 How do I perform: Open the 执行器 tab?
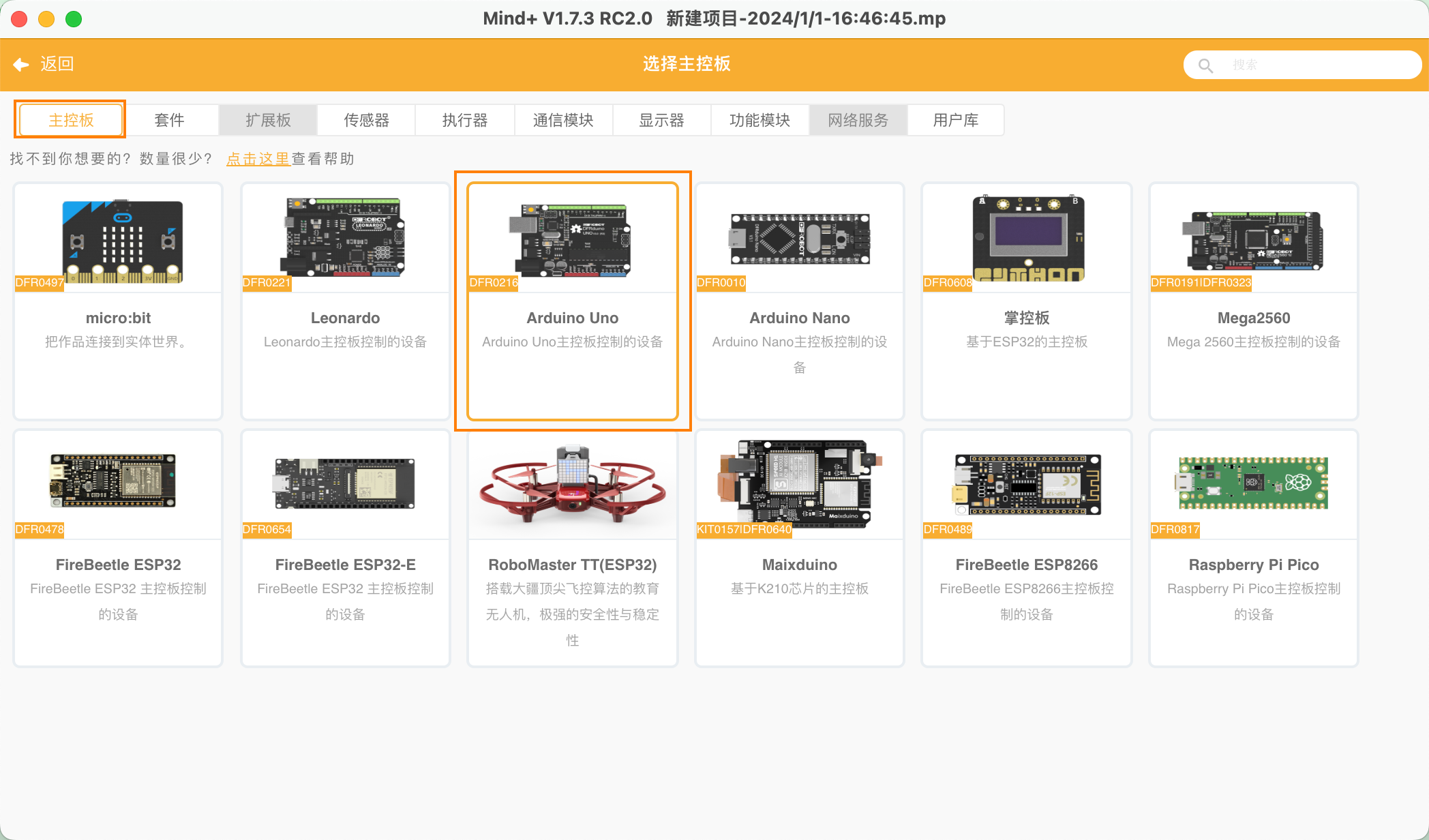point(464,120)
